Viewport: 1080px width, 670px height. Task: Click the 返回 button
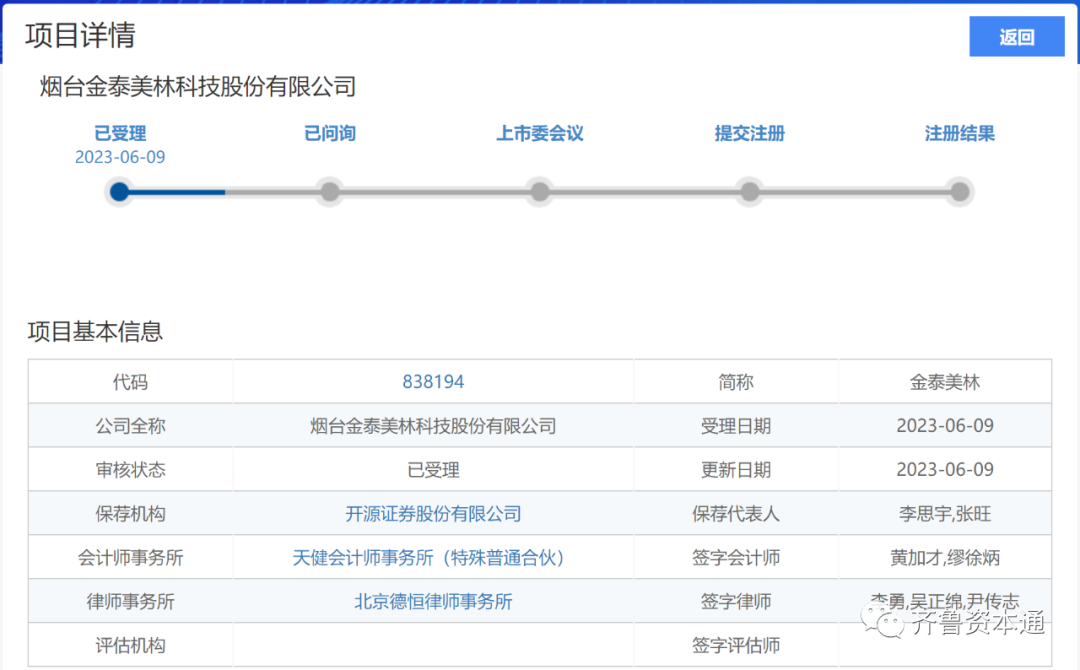1017,36
